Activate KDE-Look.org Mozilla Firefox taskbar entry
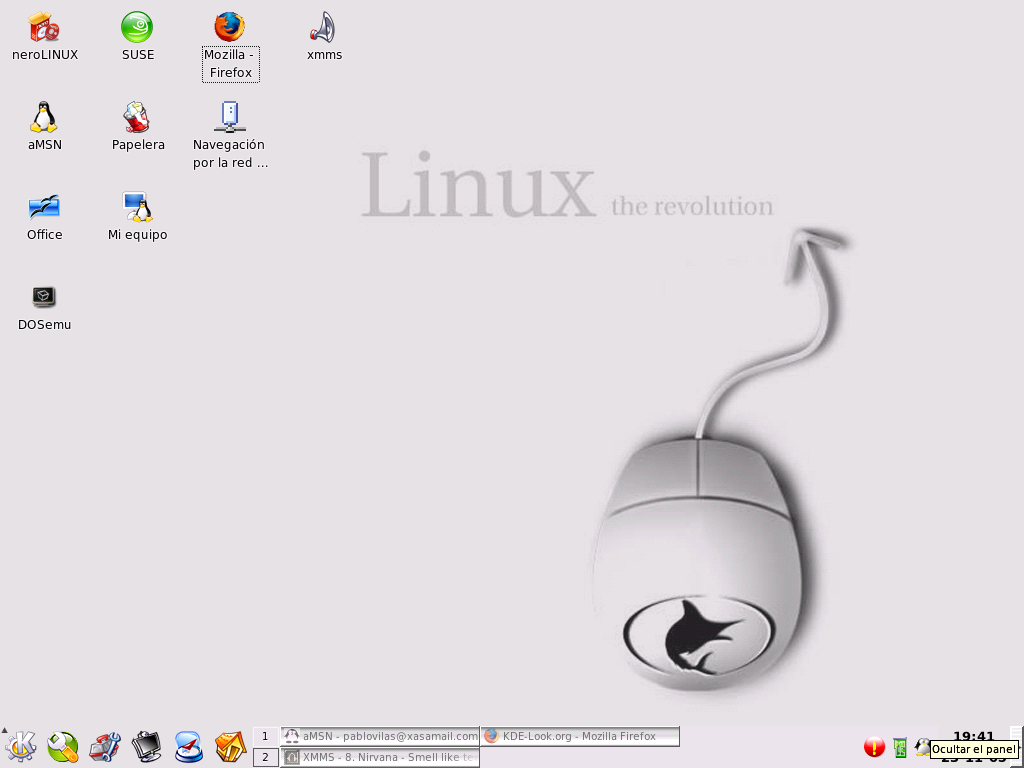 580,736
